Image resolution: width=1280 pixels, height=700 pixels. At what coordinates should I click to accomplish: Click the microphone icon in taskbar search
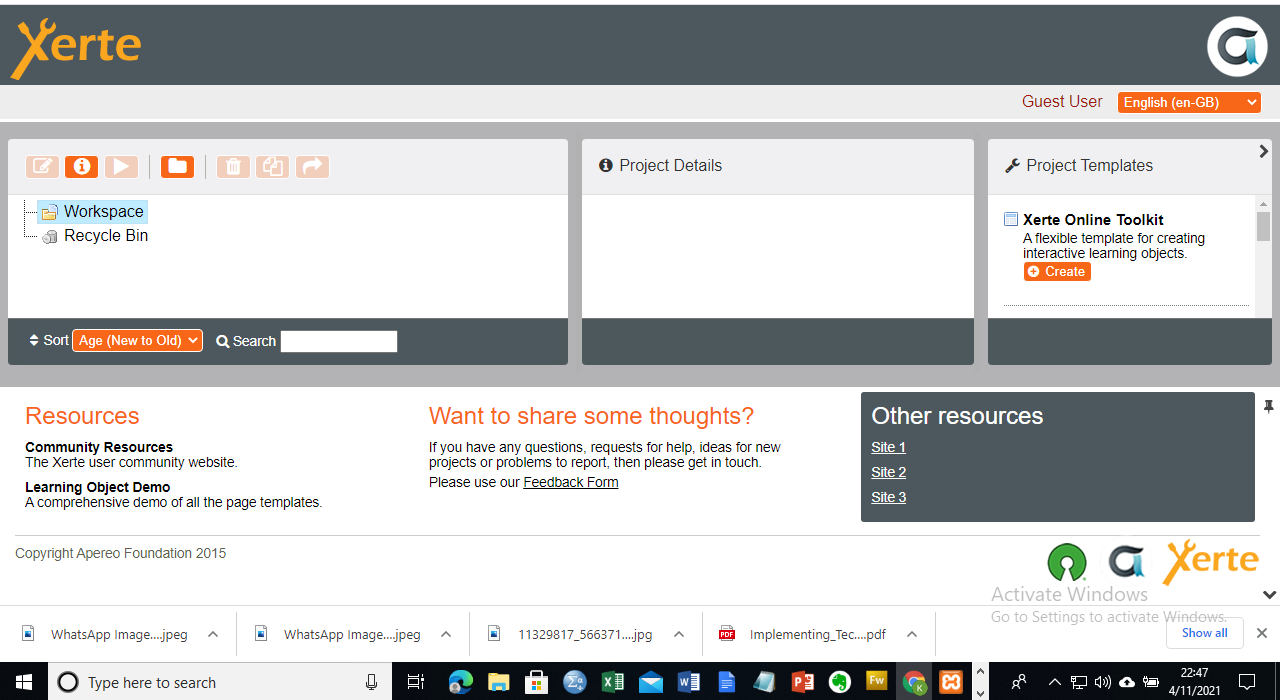click(372, 682)
